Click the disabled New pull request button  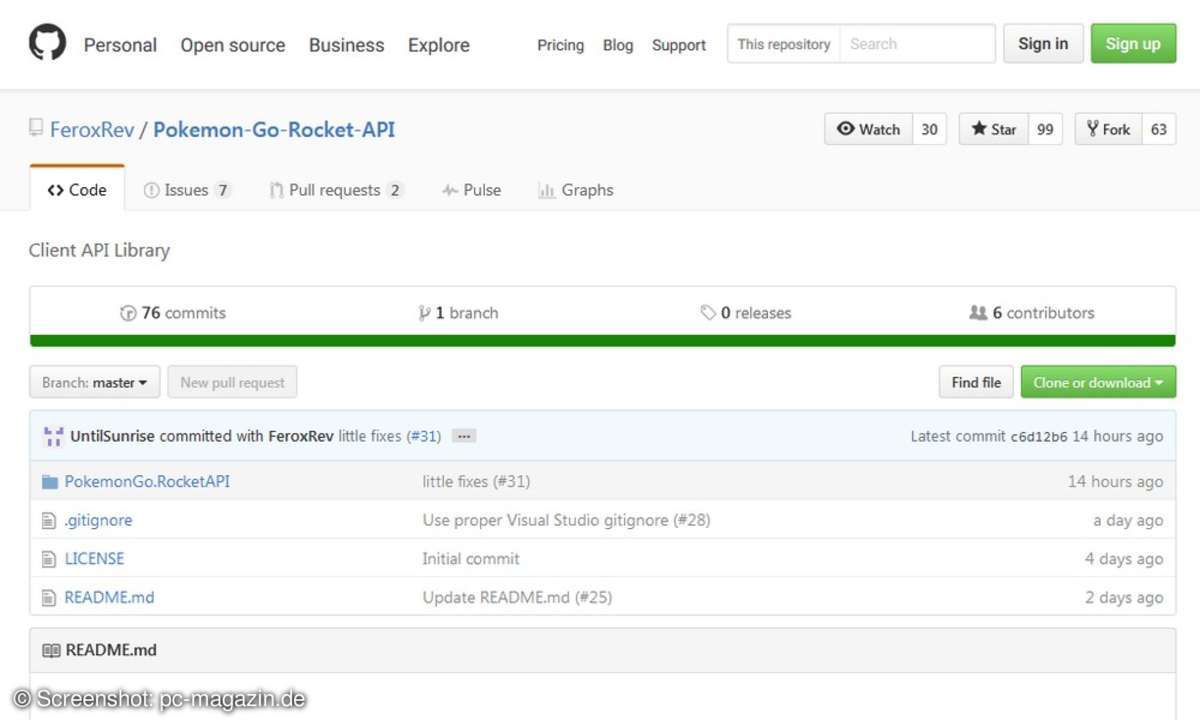click(x=232, y=382)
